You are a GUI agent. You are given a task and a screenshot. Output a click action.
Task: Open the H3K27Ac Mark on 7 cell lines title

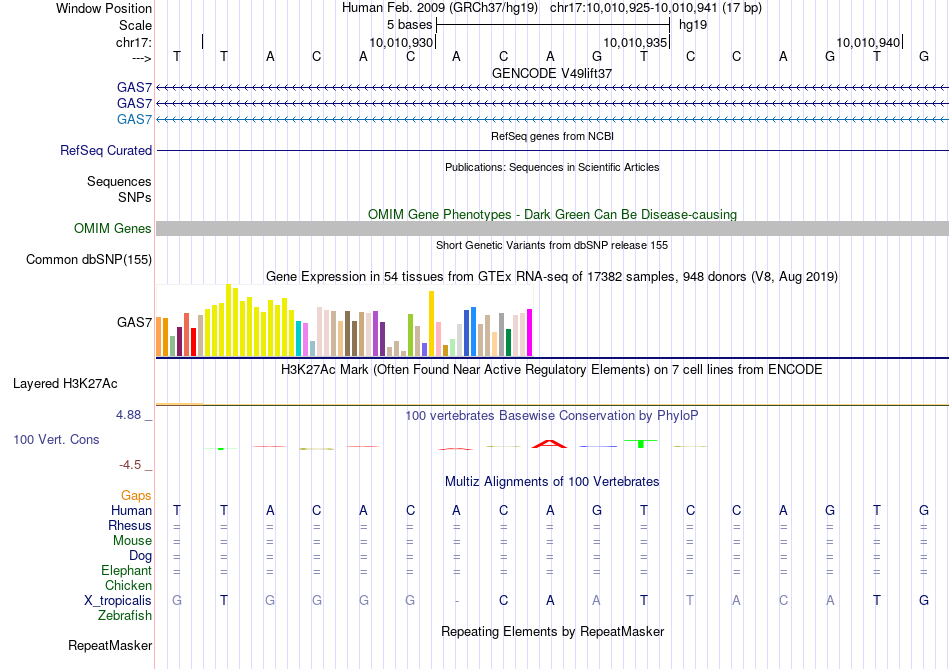tap(552, 370)
